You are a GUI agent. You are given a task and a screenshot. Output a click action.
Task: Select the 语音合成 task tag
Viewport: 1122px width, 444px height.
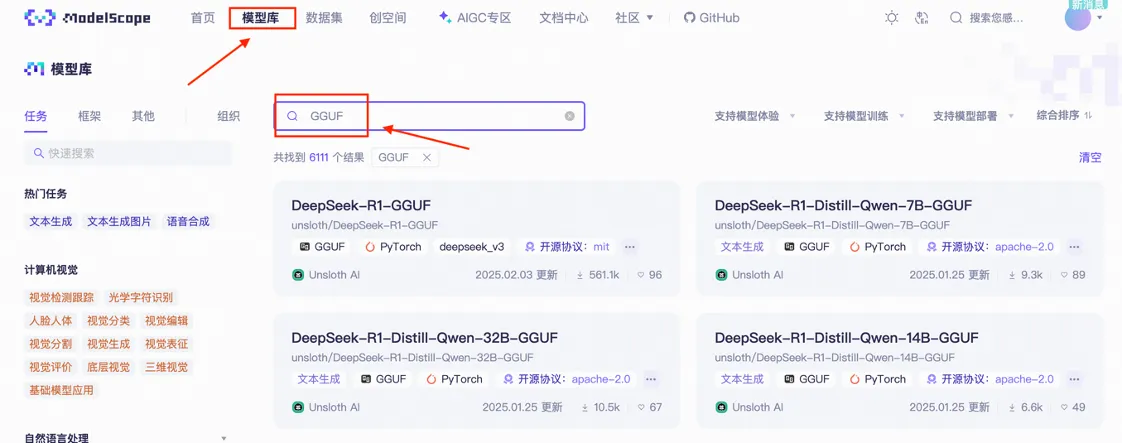pyautogui.click(x=188, y=222)
